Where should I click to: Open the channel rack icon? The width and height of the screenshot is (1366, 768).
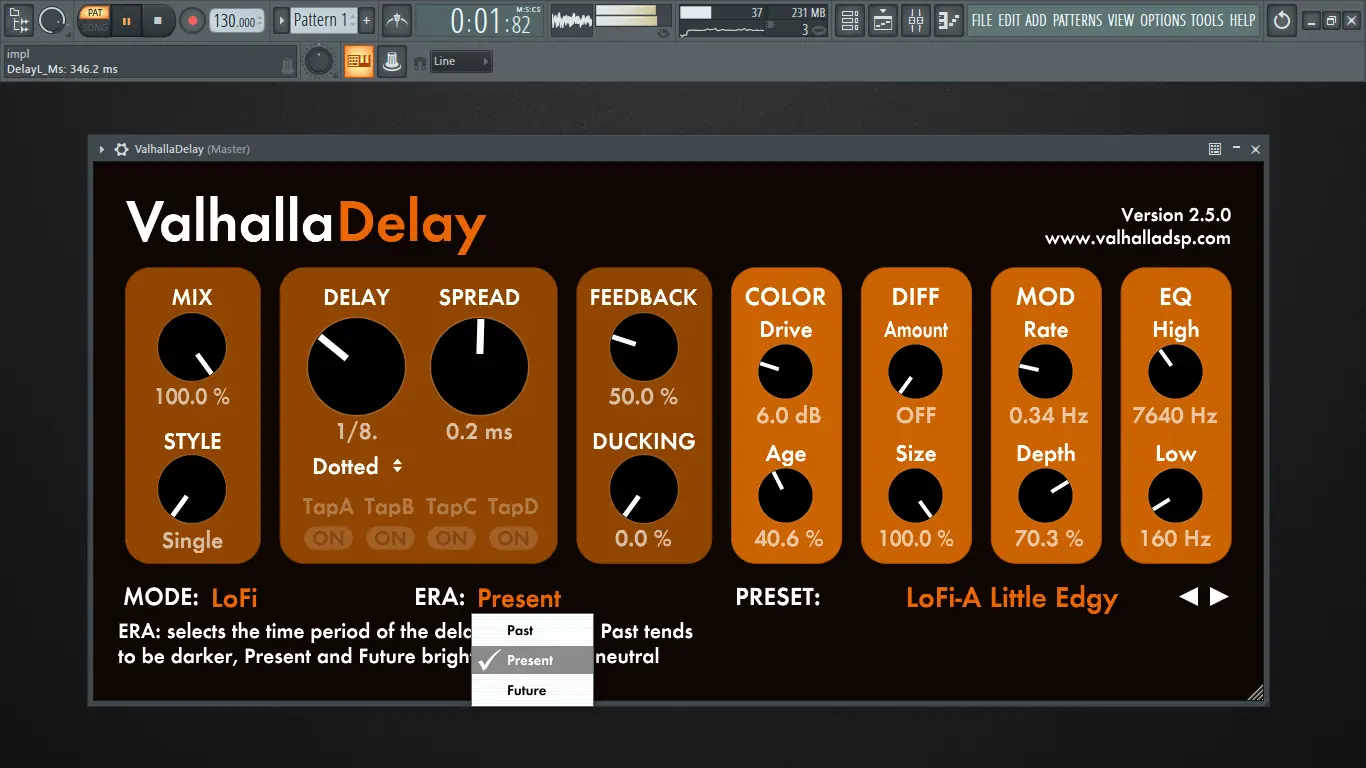[x=850, y=20]
